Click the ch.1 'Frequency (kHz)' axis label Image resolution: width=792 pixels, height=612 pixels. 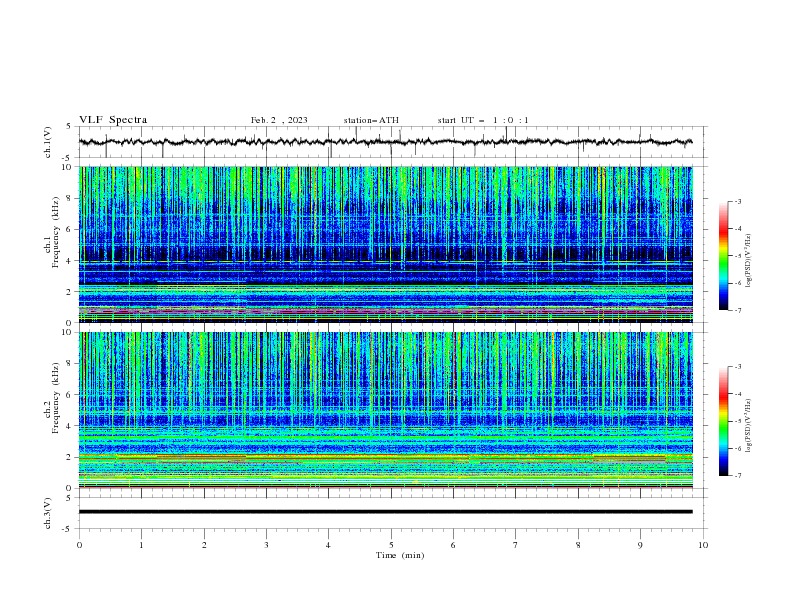57,233
